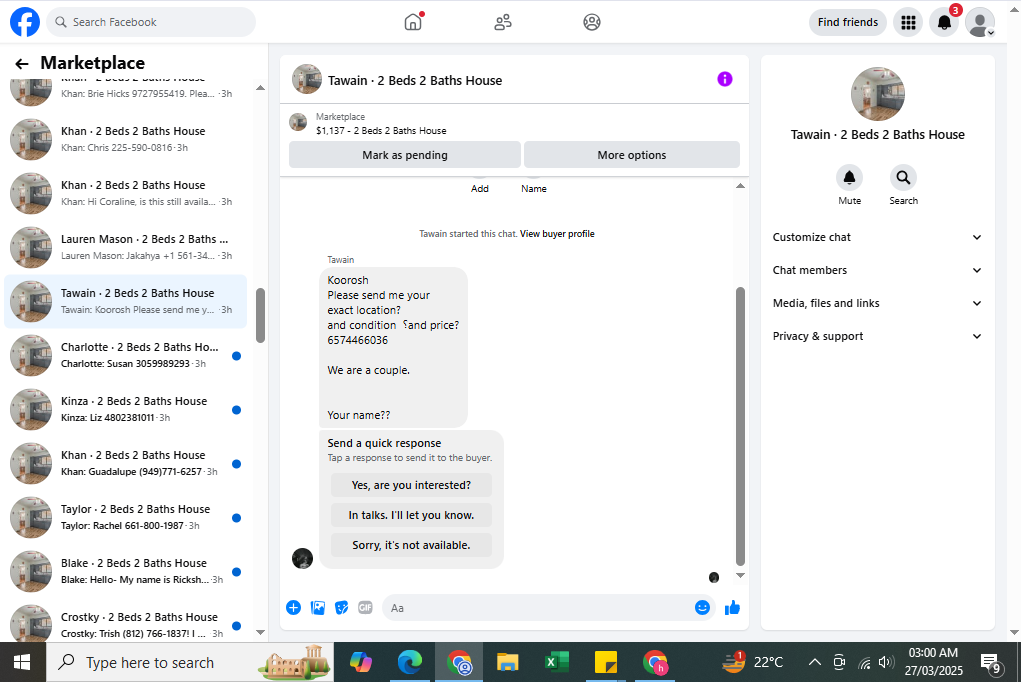Click the listing thumbnail in right panel
1021x682 pixels.
[x=877, y=94]
